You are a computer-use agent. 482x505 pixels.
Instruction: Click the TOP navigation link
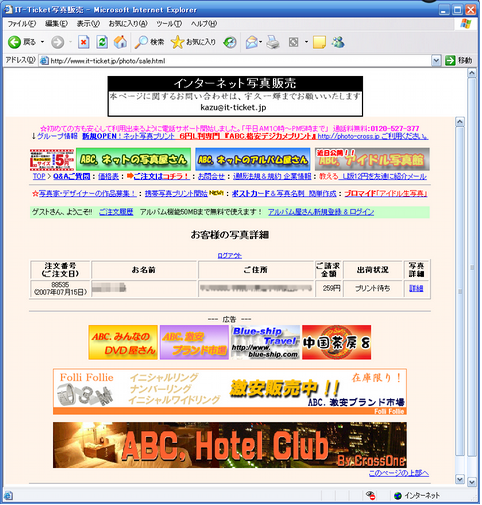(x=39, y=176)
